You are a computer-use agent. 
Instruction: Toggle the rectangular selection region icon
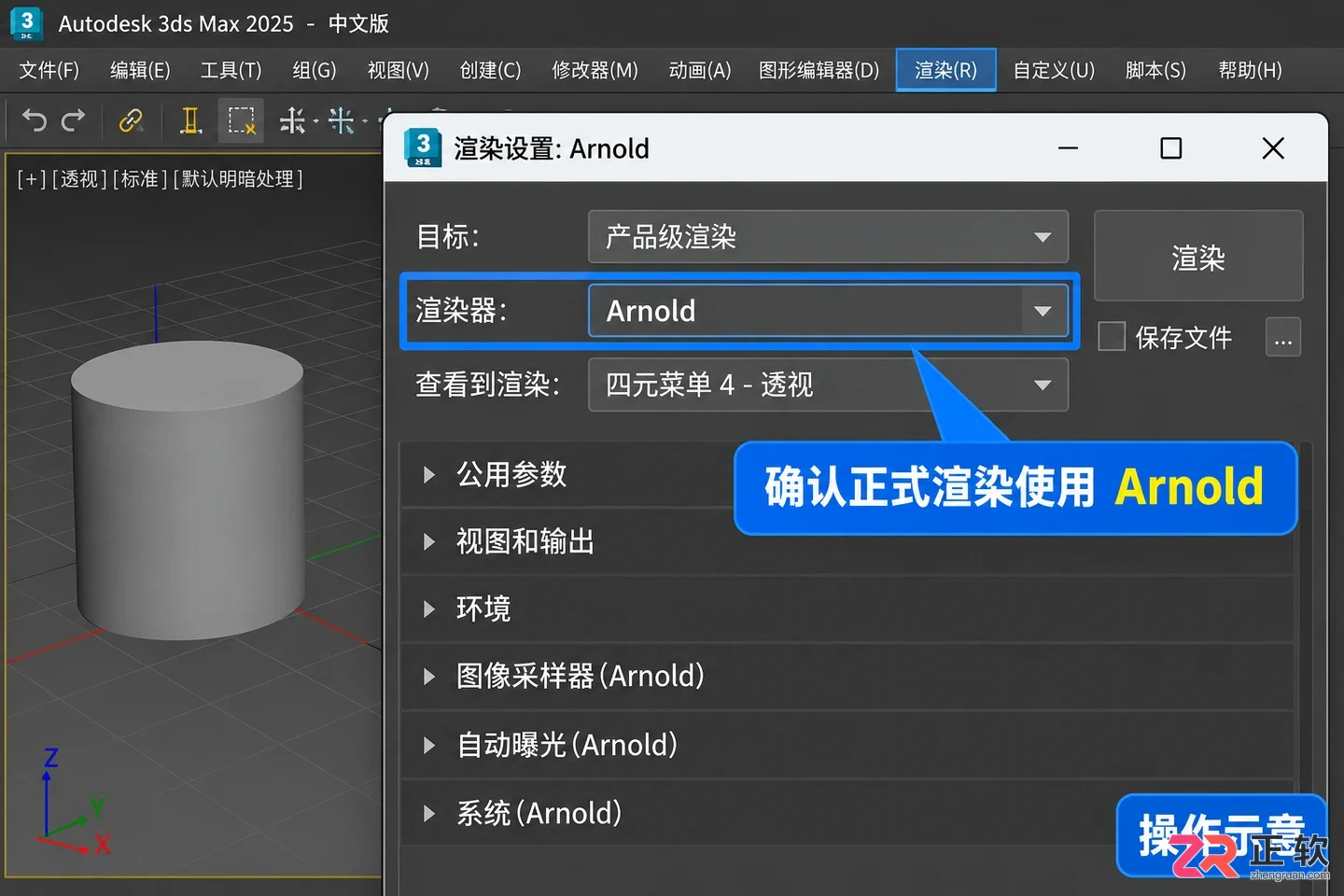[242, 120]
